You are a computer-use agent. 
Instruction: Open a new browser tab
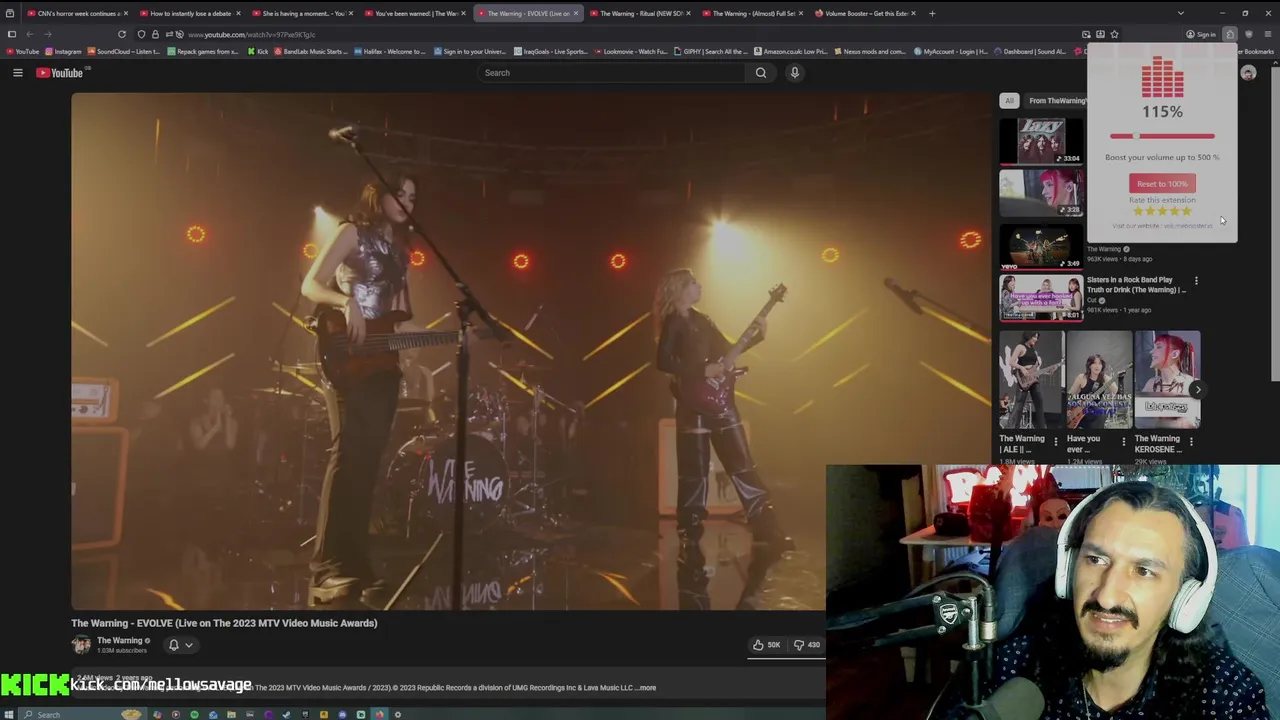tap(933, 13)
